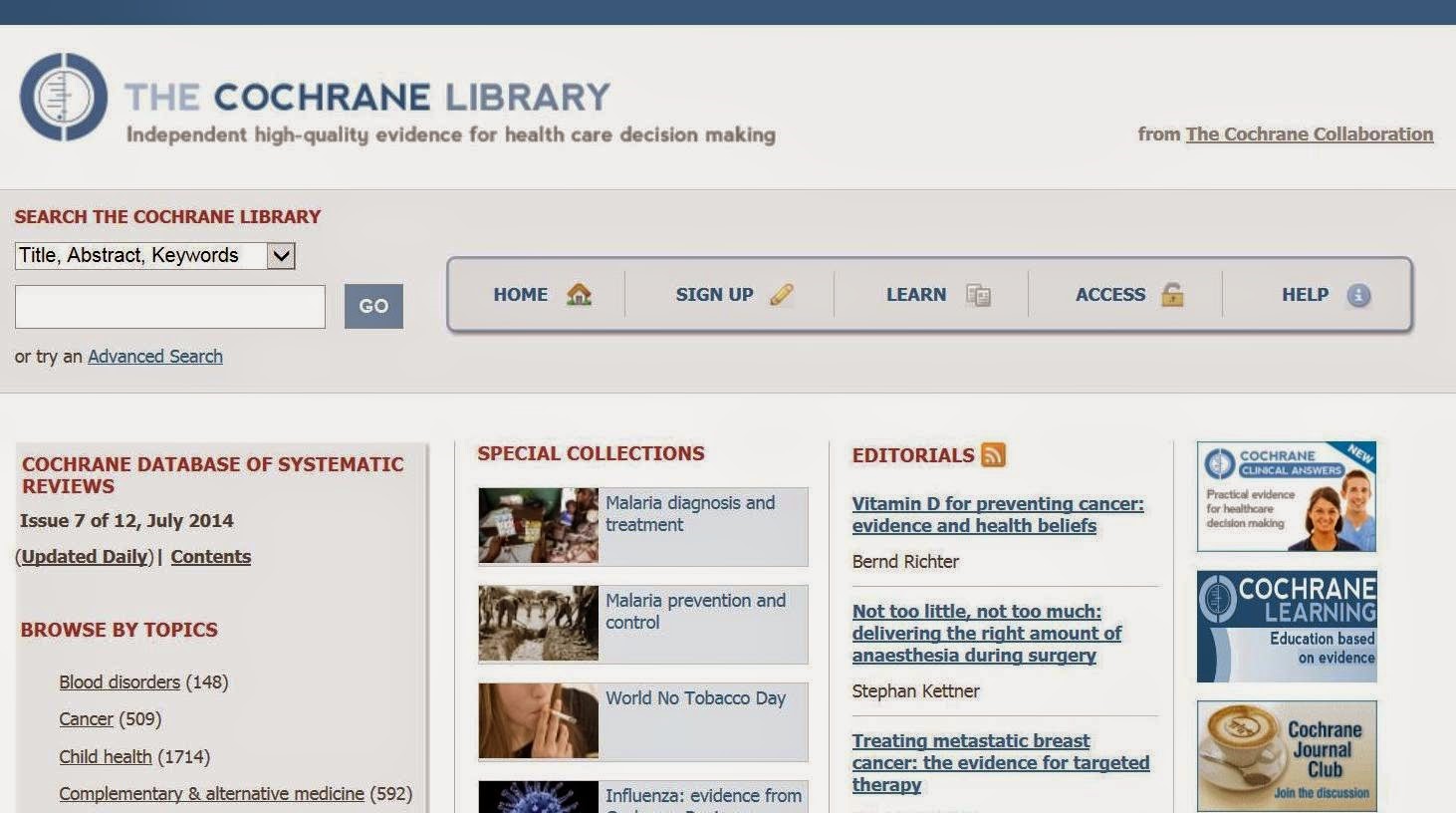The width and height of the screenshot is (1456, 813).
Task: Click the Cochrane Library circular logo
Action: click(x=64, y=97)
